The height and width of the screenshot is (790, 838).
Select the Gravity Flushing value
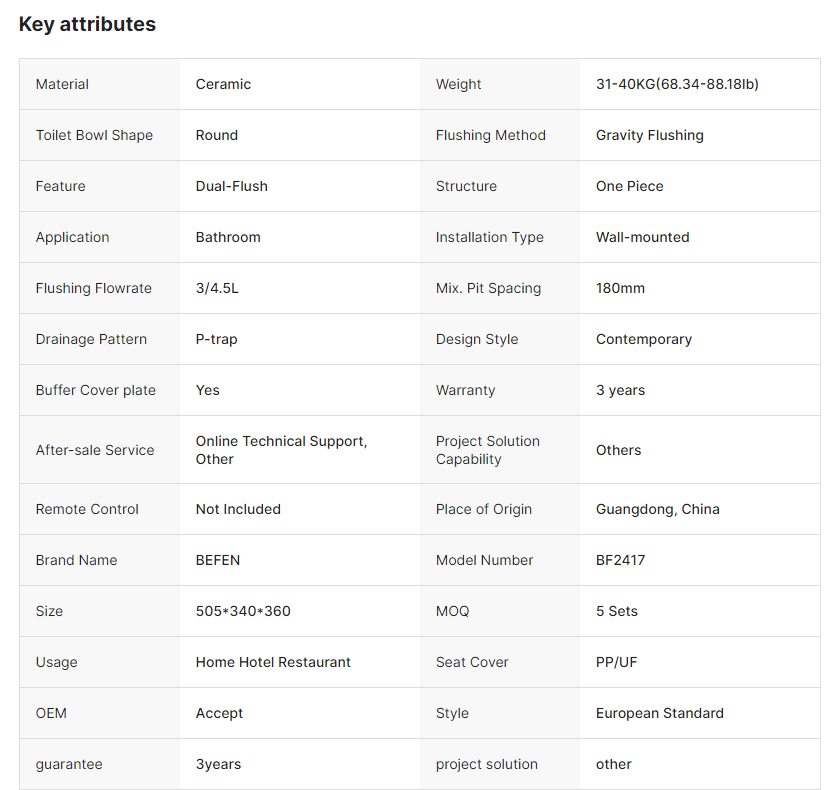click(x=649, y=135)
